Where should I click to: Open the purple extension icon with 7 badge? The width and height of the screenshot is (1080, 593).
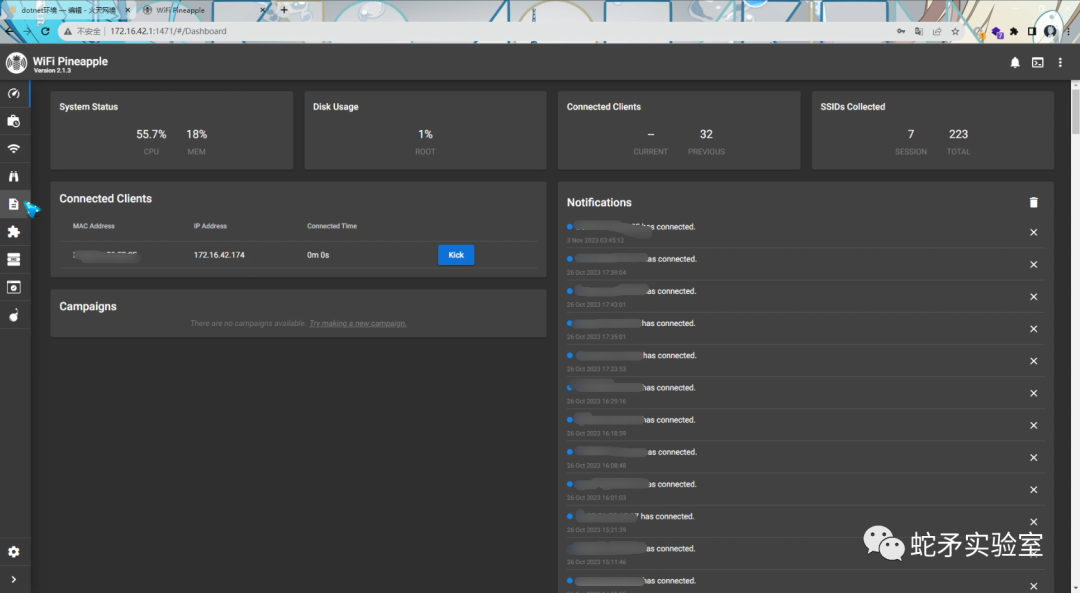[997, 32]
